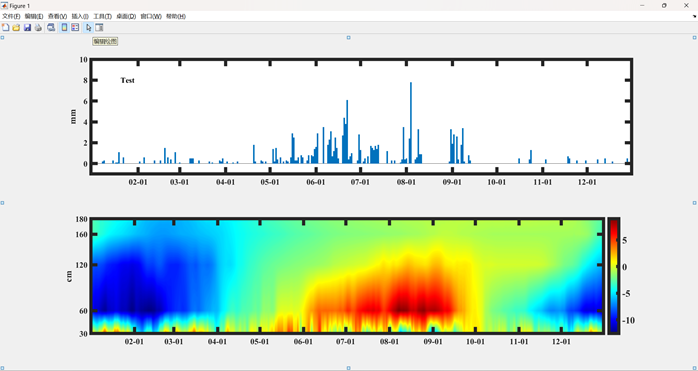Screen dimensions: 698x371
Task: Click the colorbar tick label '5'
Action: click(625, 241)
